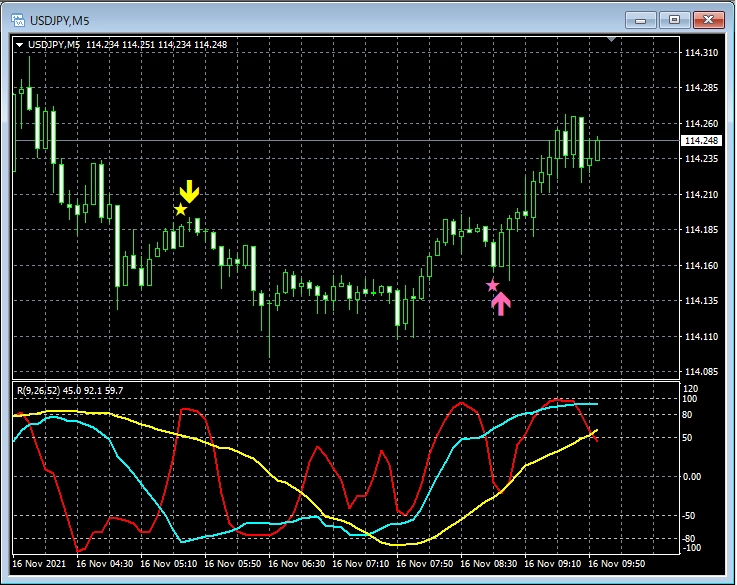Click the pink star marker
Viewport: 737px width, 585px height.
tap(492, 286)
